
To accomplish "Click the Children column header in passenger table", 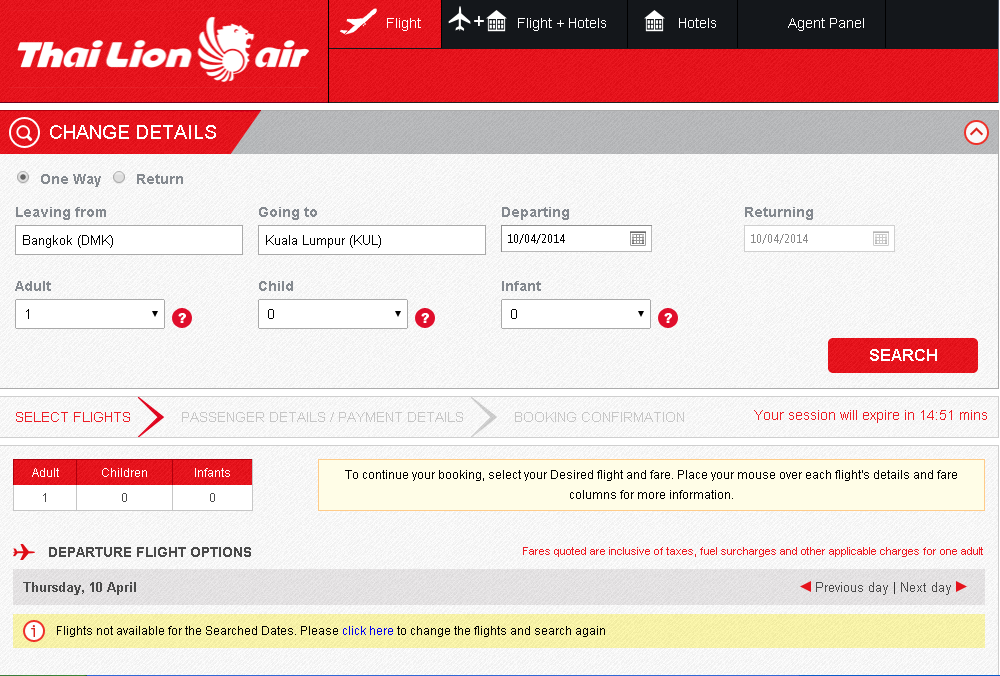I will coord(124,473).
